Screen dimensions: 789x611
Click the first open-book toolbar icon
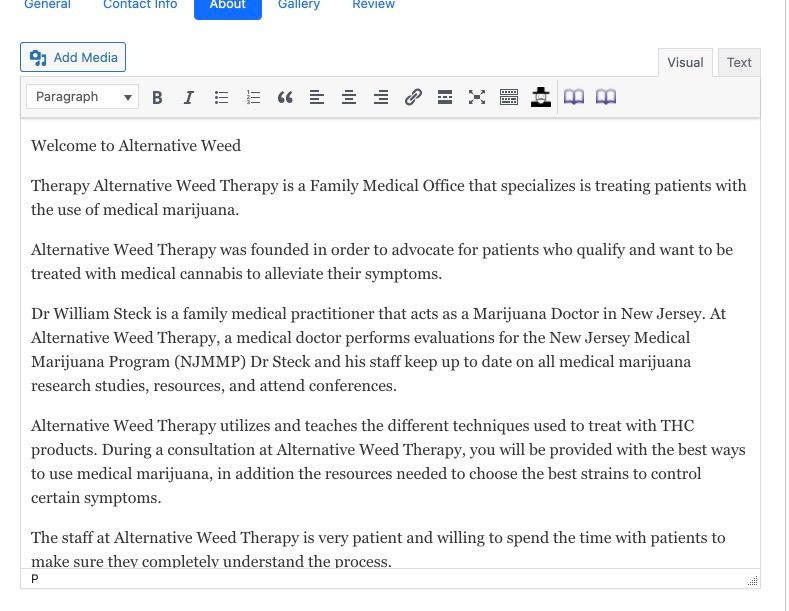pos(574,97)
